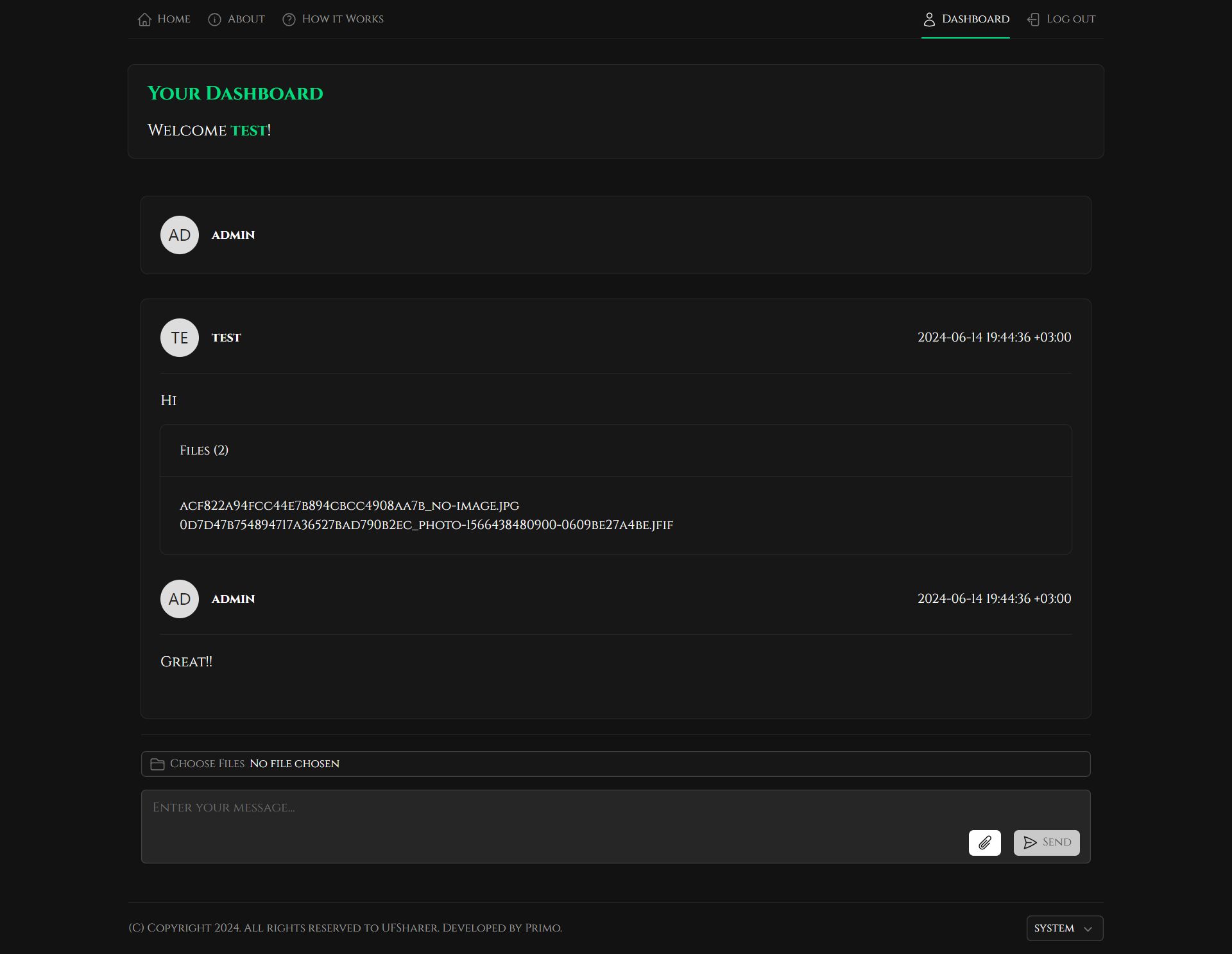Viewport: 1232px width, 954px height.
Task: Click the AD avatar in the chat header
Action: pyautogui.click(x=179, y=235)
